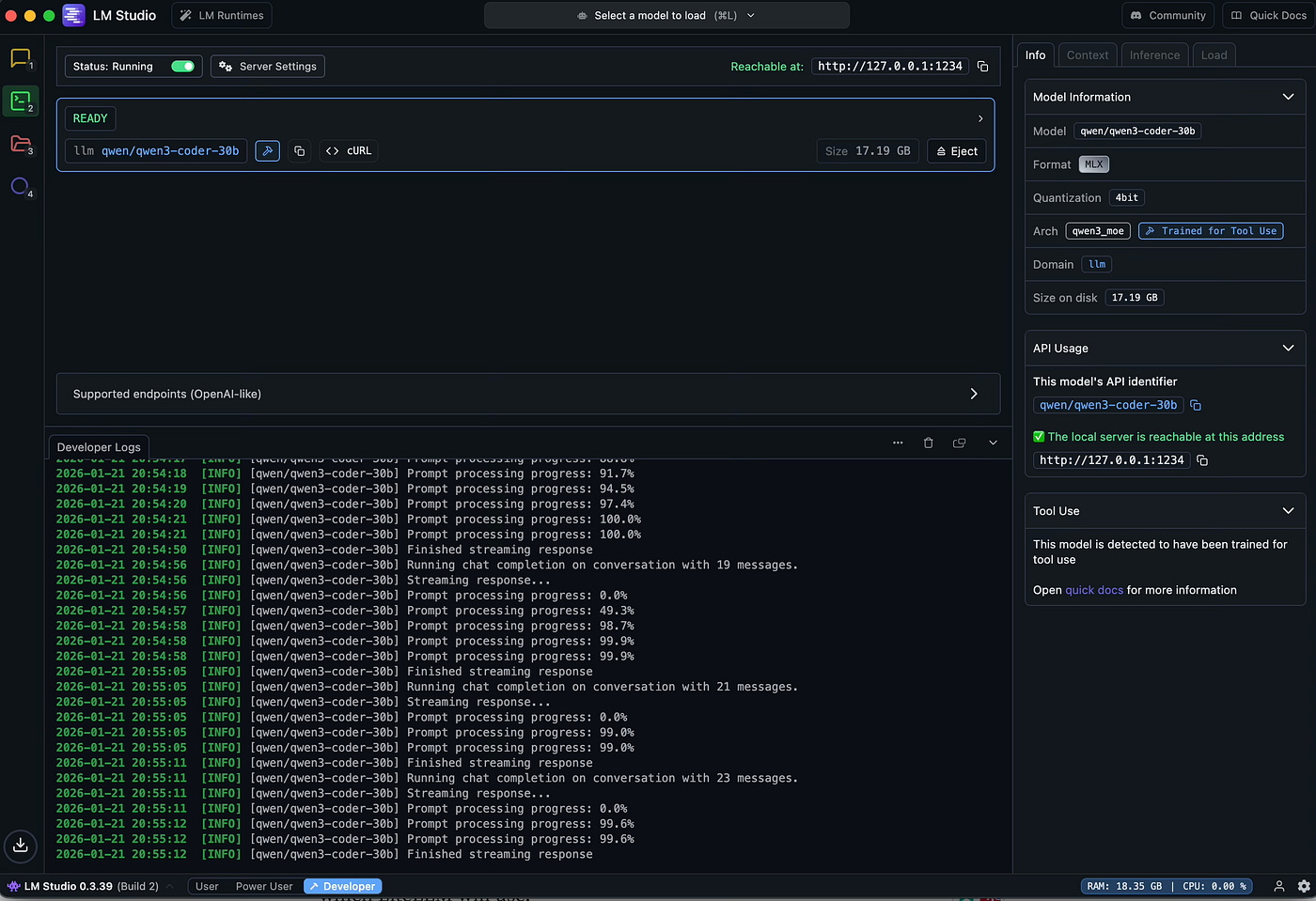Image resolution: width=1316 pixels, height=901 pixels.
Task: Click the LM Studio 0.3.39 version label
Action: tap(69, 886)
